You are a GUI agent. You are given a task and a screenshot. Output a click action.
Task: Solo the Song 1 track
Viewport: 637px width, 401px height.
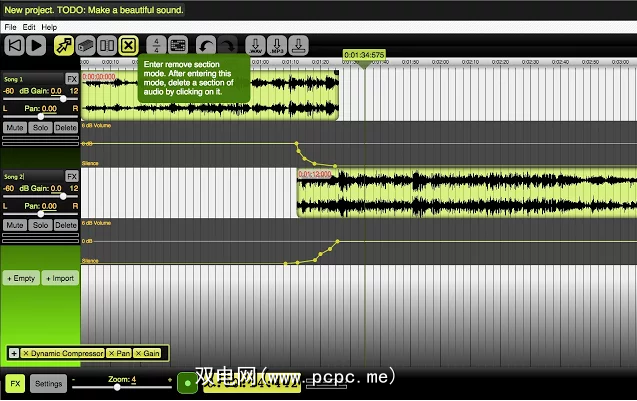coord(40,128)
